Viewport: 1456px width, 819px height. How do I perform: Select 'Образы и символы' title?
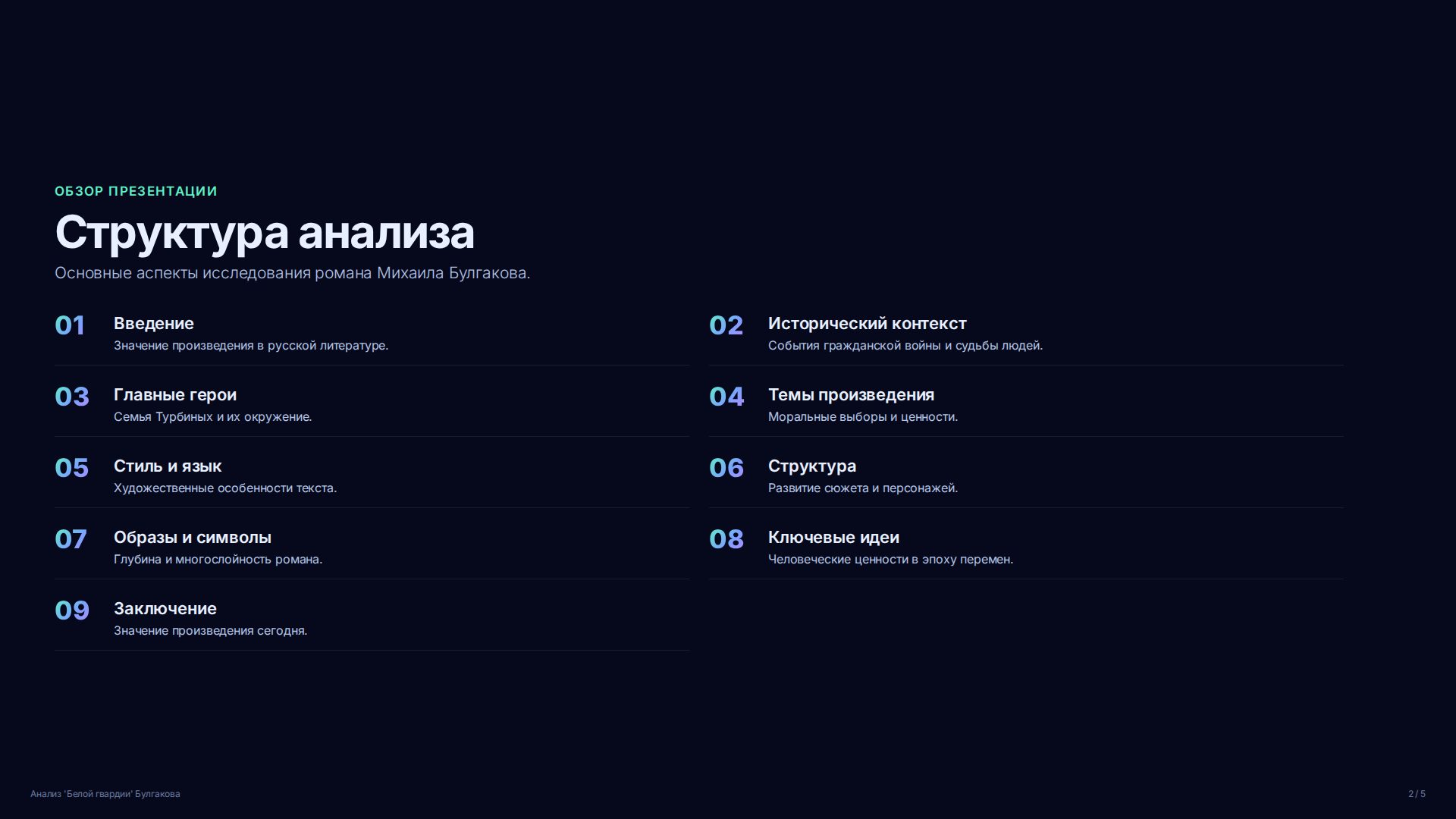[193, 537]
